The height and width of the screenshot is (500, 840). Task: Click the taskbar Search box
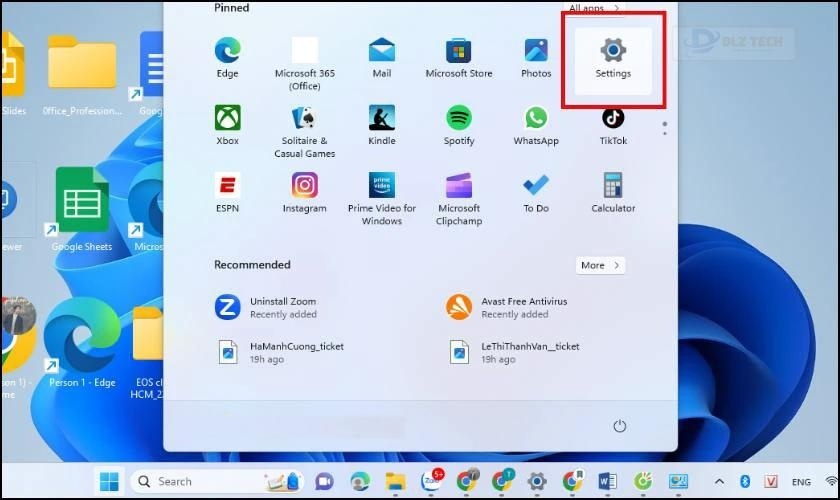pos(216,481)
